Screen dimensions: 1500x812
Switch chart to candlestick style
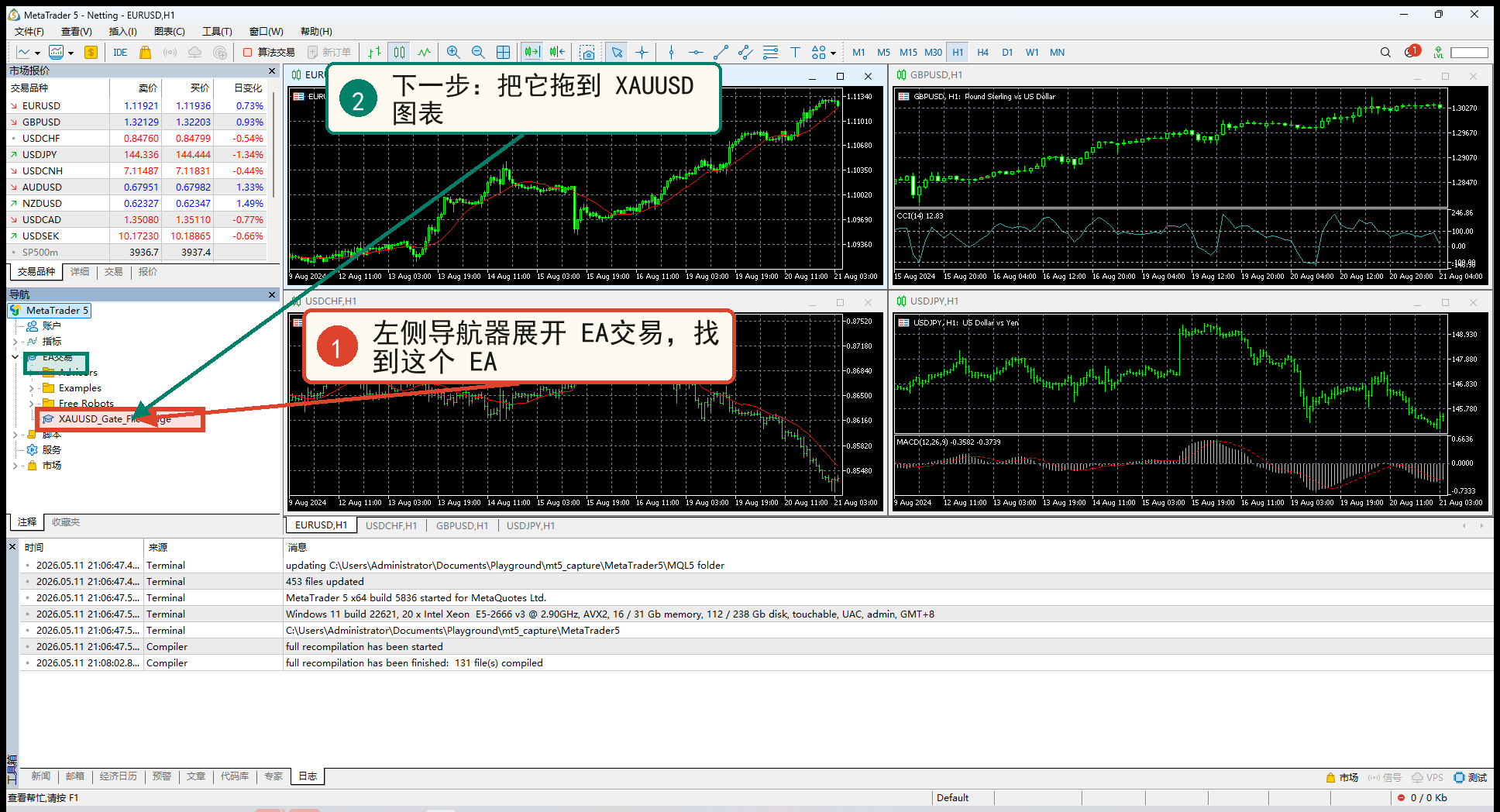399,52
